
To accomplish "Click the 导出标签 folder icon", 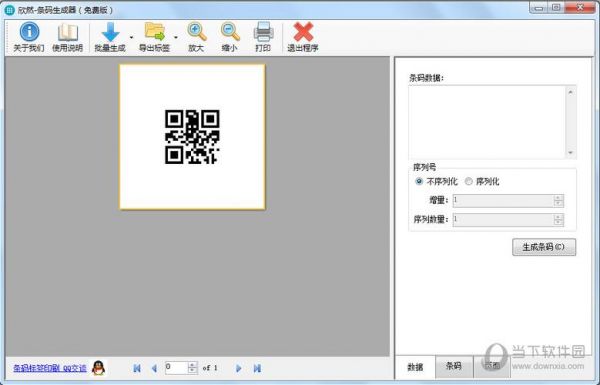I will pos(155,32).
